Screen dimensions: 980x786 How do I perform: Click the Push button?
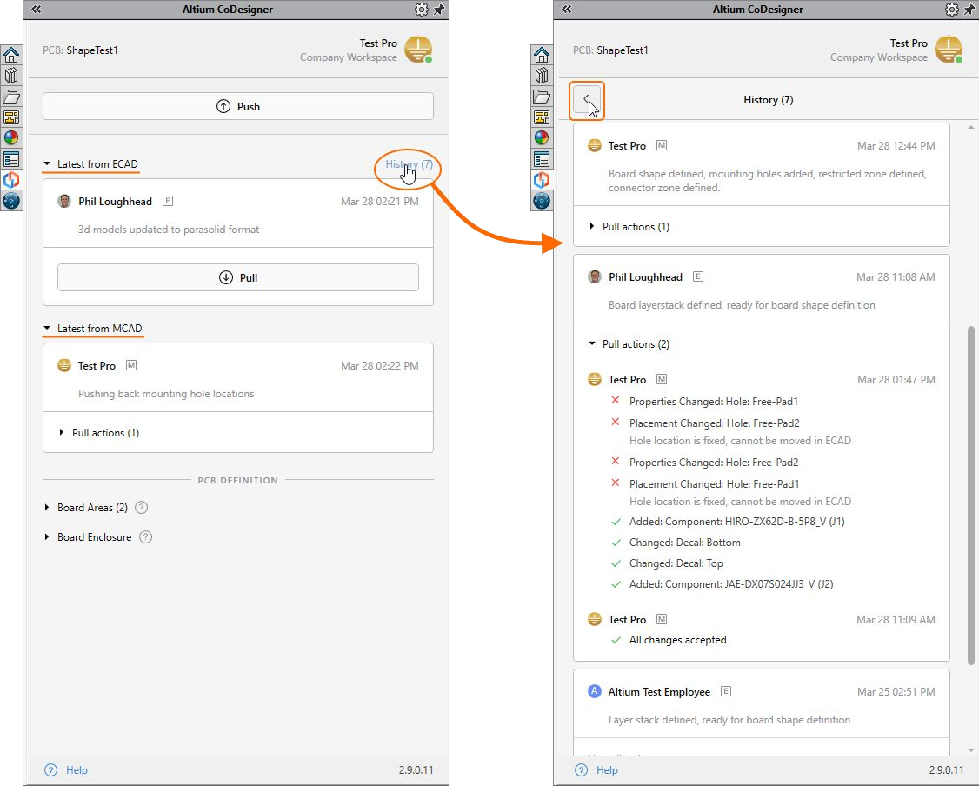click(x=238, y=106)
